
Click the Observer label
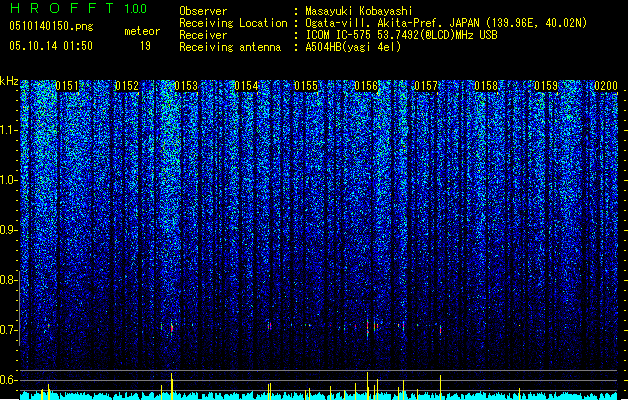203,11
